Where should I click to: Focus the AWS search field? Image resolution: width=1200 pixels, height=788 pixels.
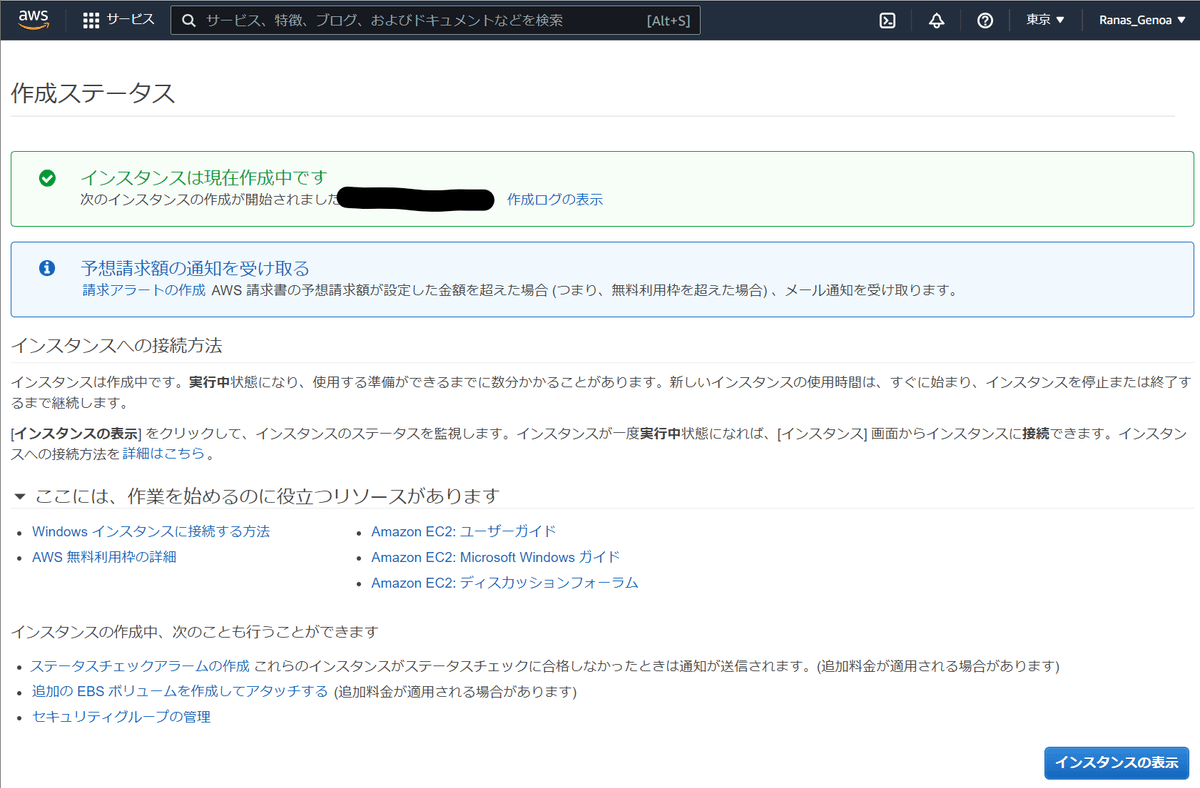[x=435, y=20]
